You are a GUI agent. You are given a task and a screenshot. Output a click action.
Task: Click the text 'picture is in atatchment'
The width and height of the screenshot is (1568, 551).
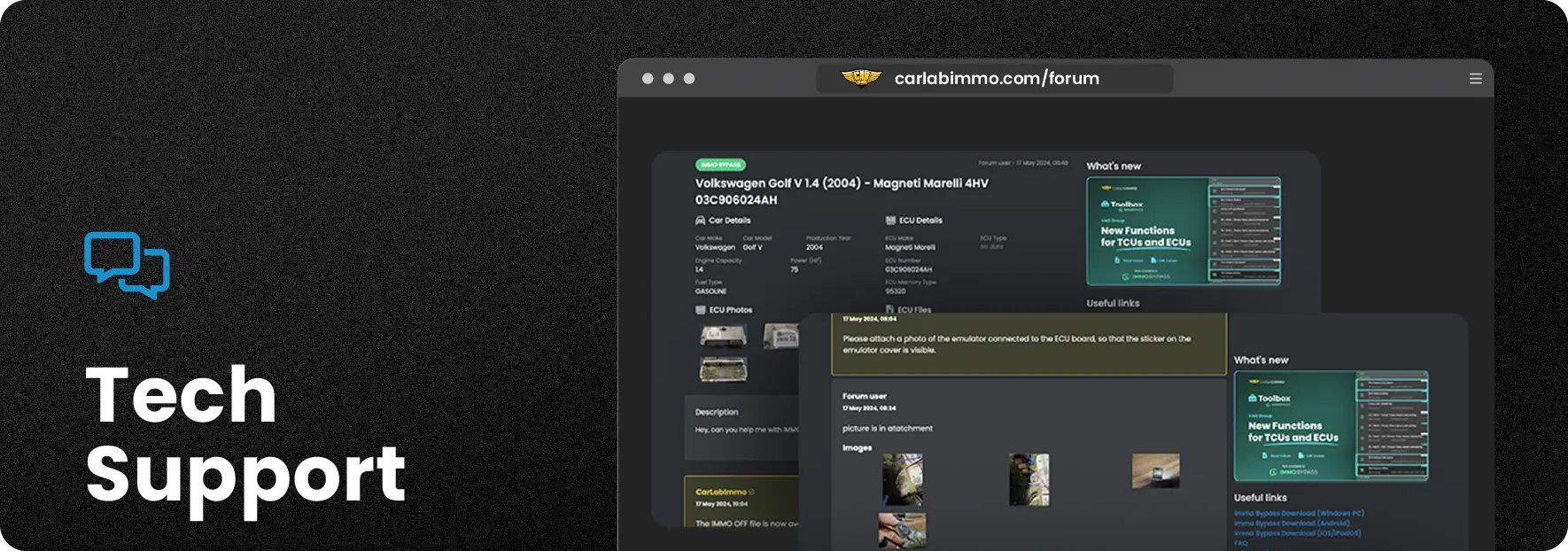pyautogui.click(x=887, y=429)
